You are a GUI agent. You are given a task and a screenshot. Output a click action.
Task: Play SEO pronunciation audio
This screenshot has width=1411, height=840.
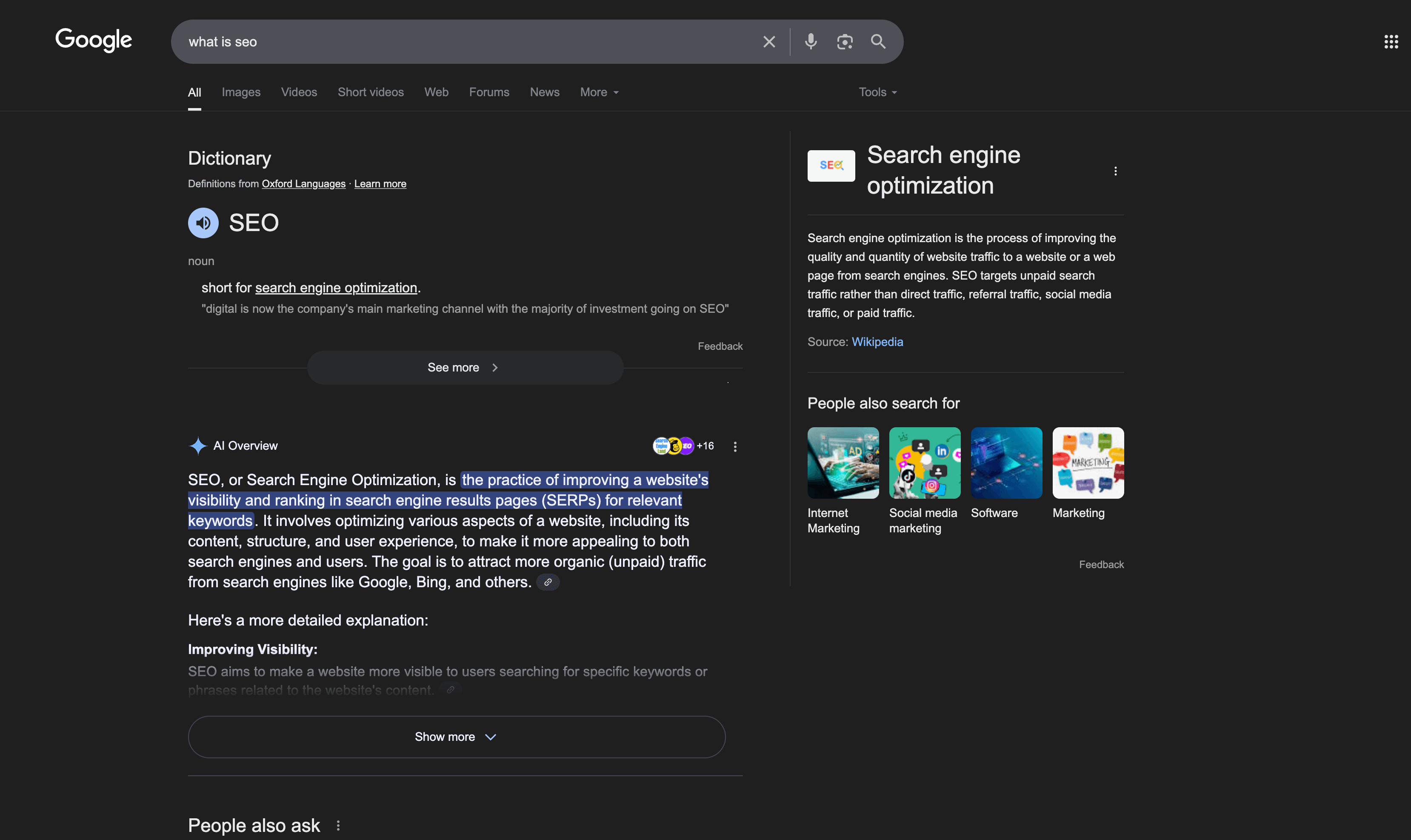tap(203, 223)
